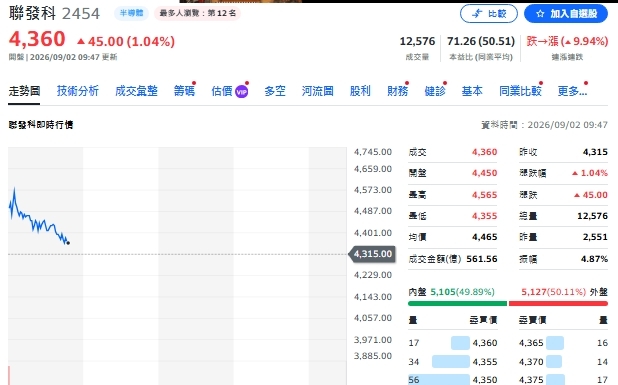The height and width of the screenshot is (385, 618).
Task: Open the 籌碼 tab
Action: [x=184, y=91]
